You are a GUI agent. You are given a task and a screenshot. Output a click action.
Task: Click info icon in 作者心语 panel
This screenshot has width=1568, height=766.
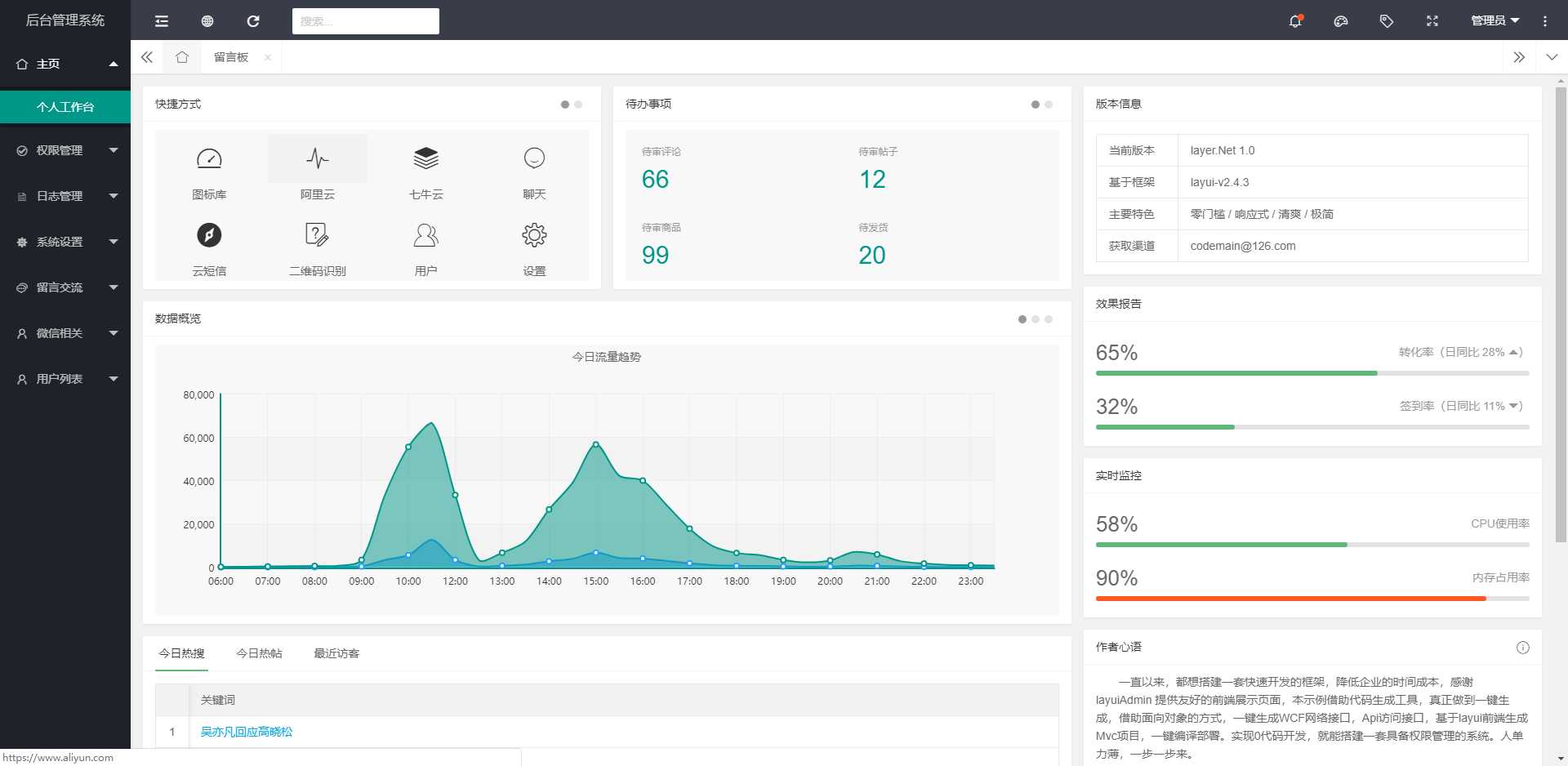coord(1523,648)
